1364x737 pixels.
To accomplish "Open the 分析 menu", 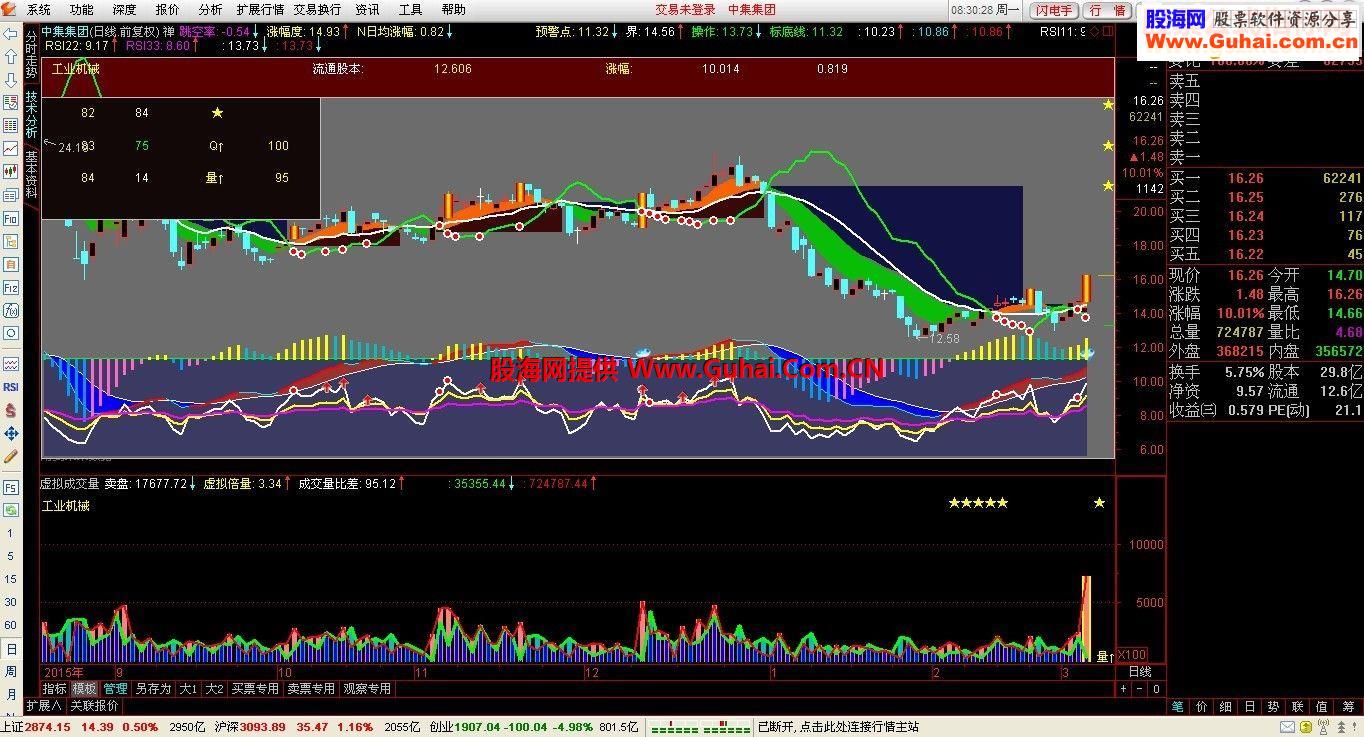I will (x=210, y=10).
